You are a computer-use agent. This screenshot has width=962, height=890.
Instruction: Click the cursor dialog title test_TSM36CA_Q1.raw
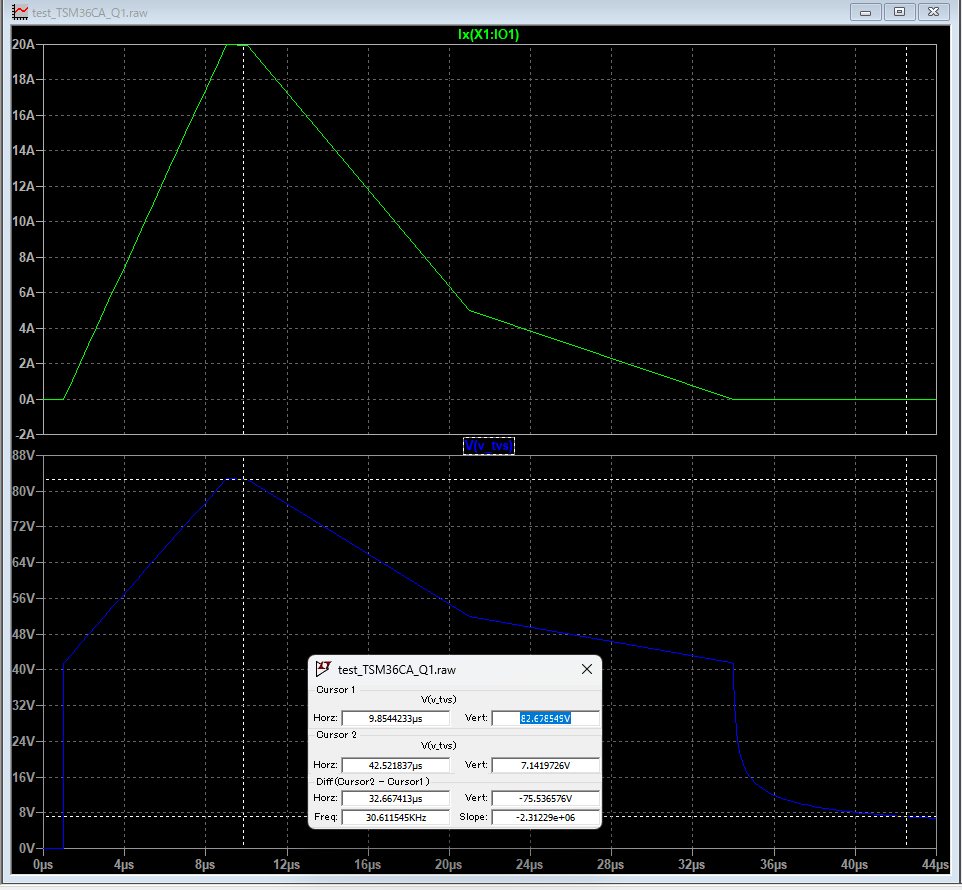[397, 670]
